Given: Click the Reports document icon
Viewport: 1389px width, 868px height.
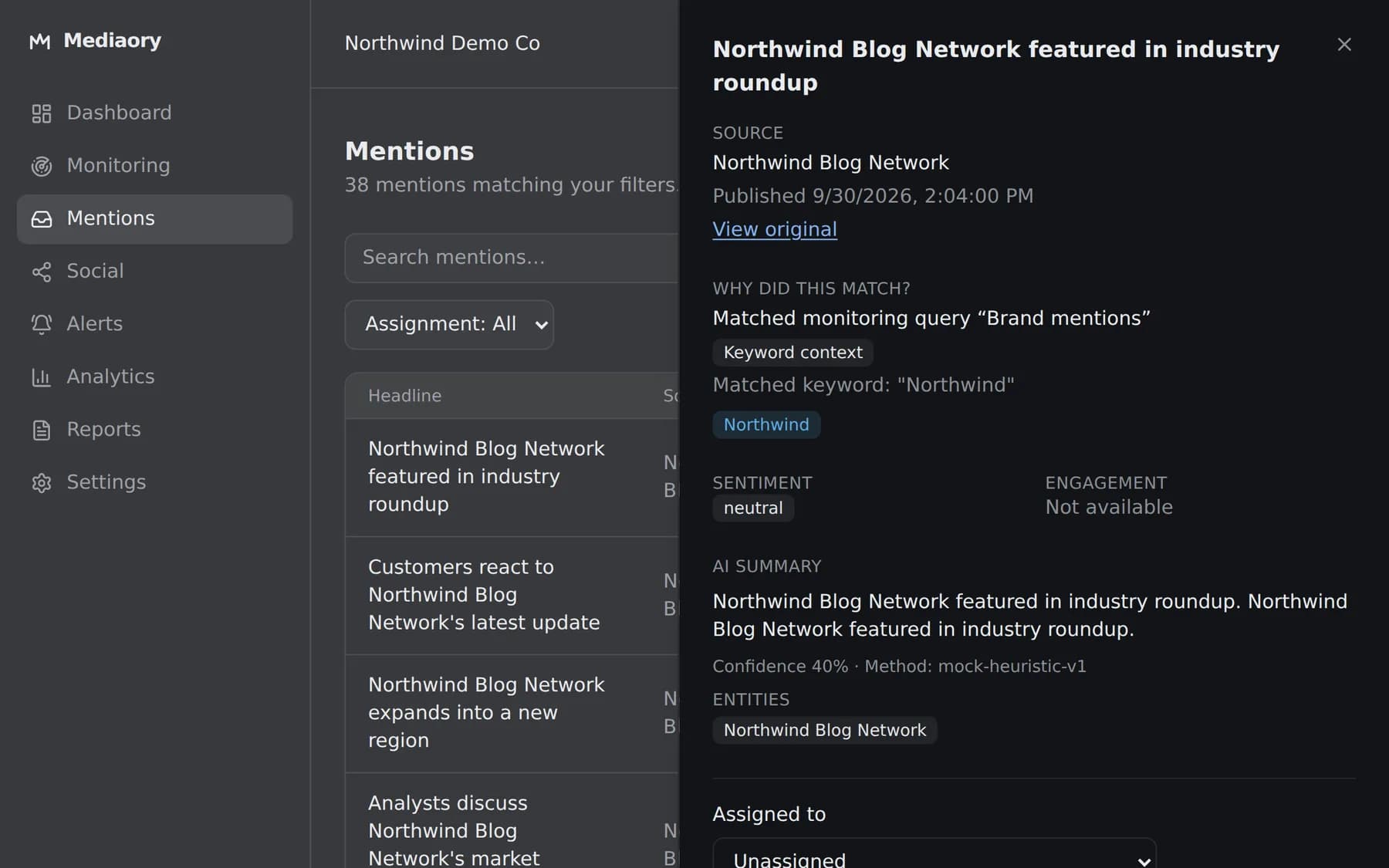Looking at the screenshot, I should 42,430.
